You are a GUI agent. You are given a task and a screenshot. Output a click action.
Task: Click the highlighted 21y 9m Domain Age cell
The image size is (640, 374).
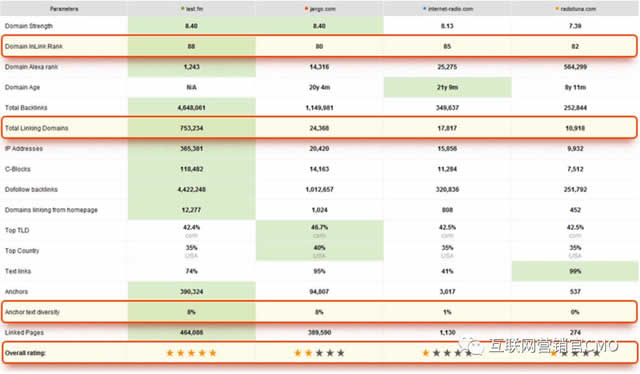pos(447,87)
